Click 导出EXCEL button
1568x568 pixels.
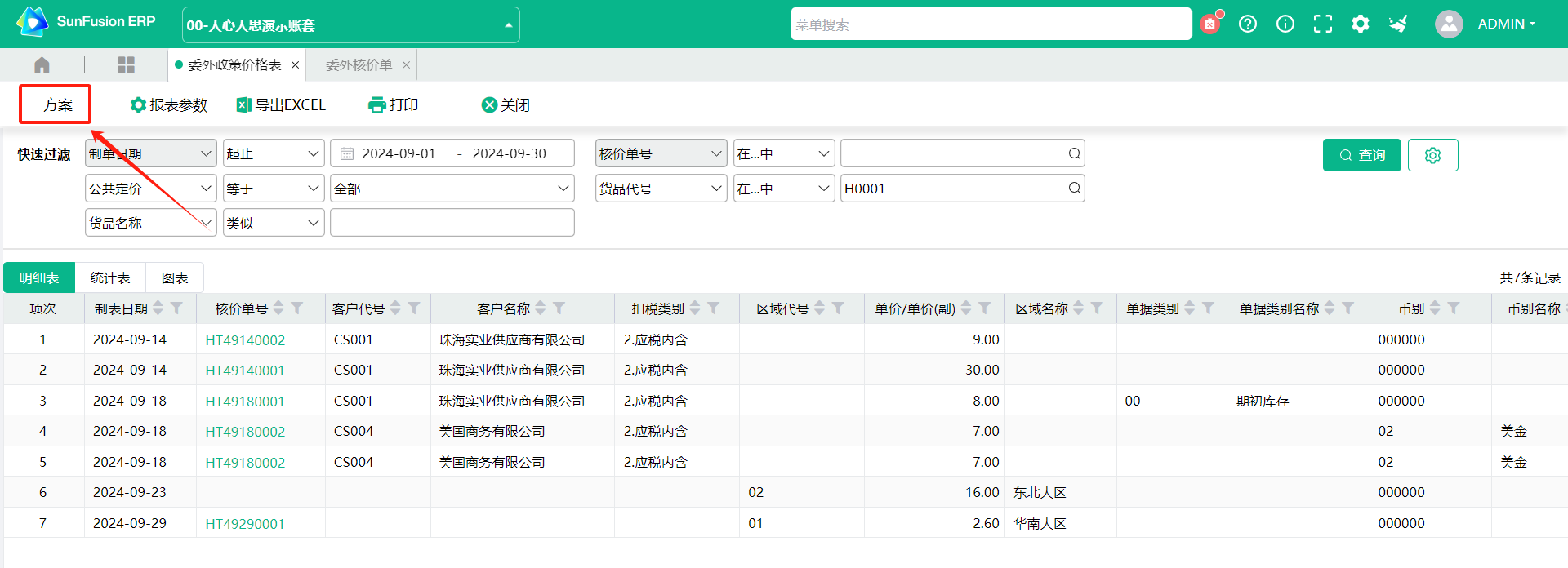click(x=281, y=104)
